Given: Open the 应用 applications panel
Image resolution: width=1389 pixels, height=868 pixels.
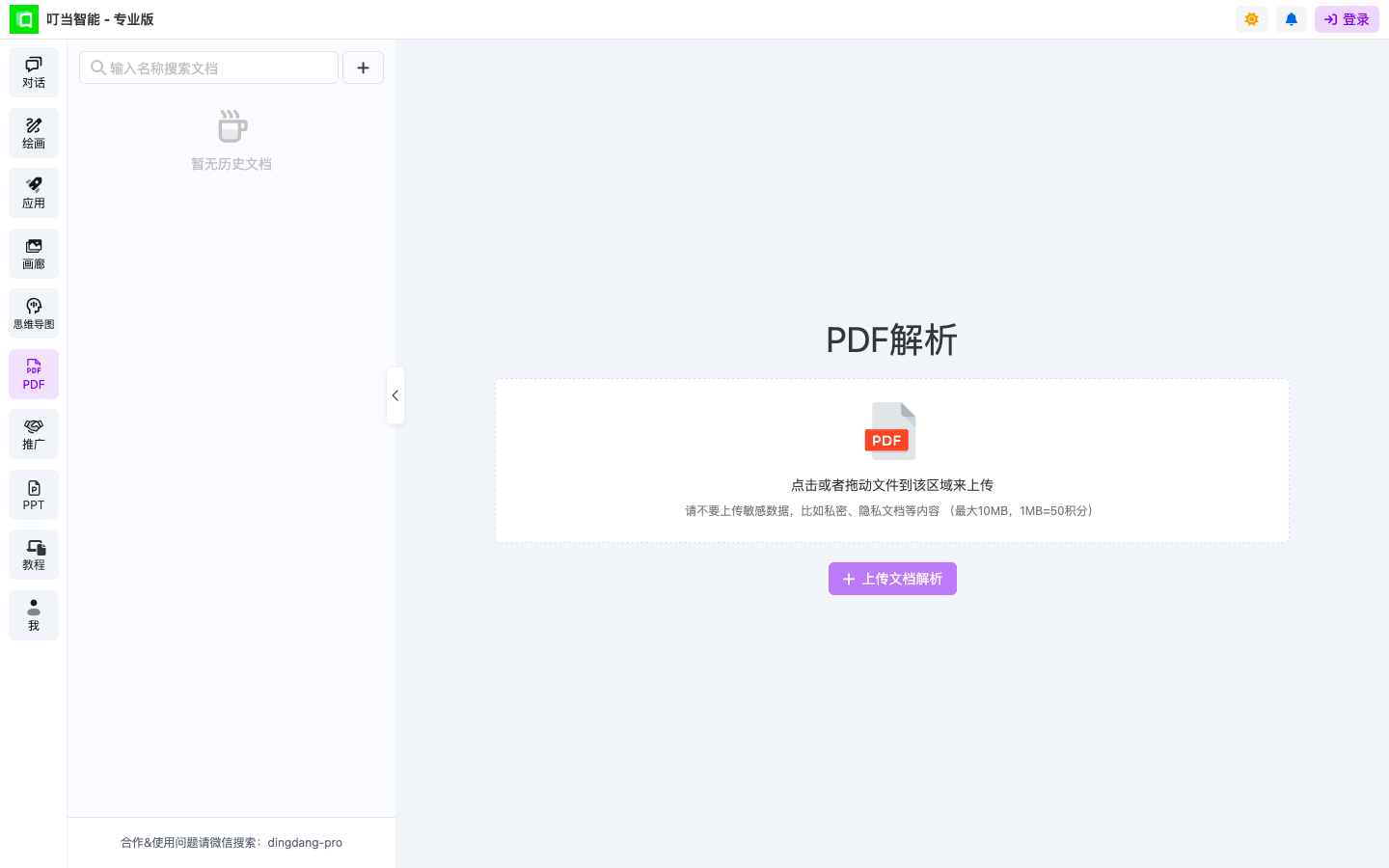Looking at the screenshot, I should (x=33, y=192).
